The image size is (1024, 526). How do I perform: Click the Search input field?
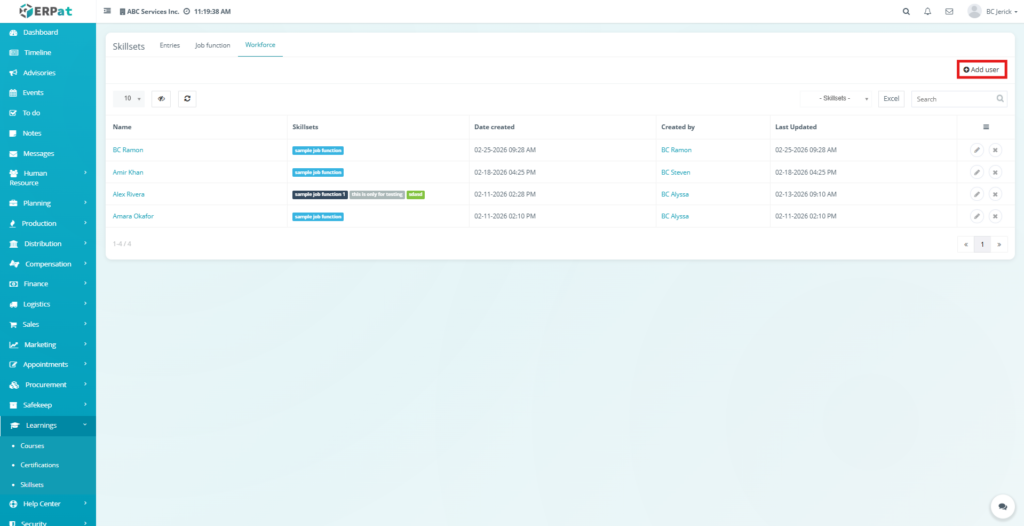click(952, 99)
